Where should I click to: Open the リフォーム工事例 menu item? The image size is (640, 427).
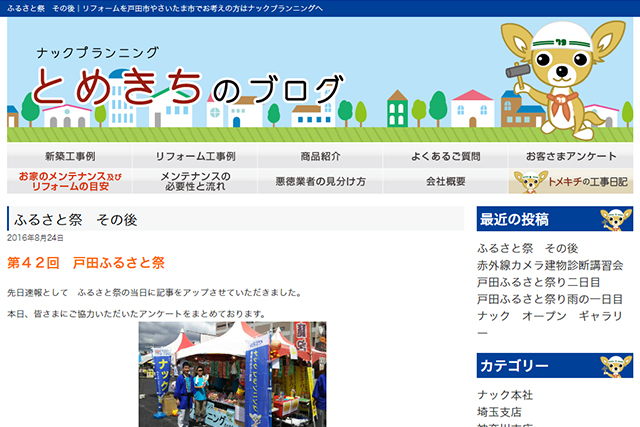(196, 157)
